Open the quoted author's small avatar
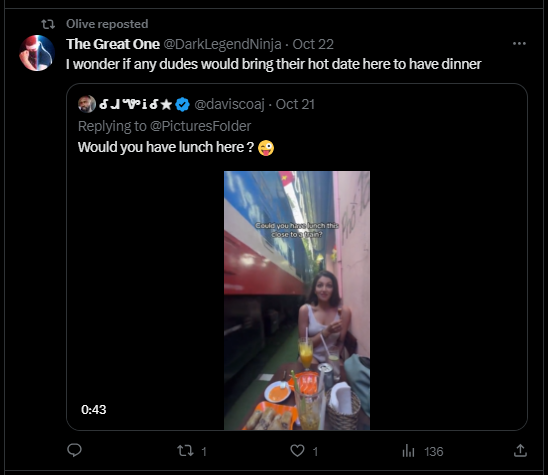The width and height of the screenshot is (548, 475). click(87, 104)
